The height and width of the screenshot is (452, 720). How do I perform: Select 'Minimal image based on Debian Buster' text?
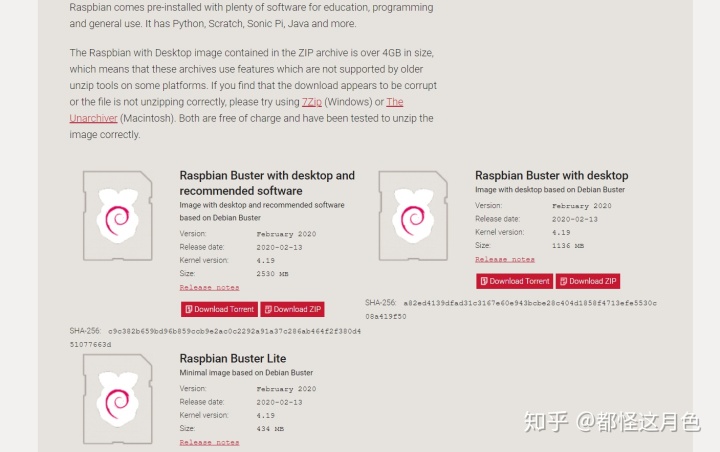pos(246,373)
